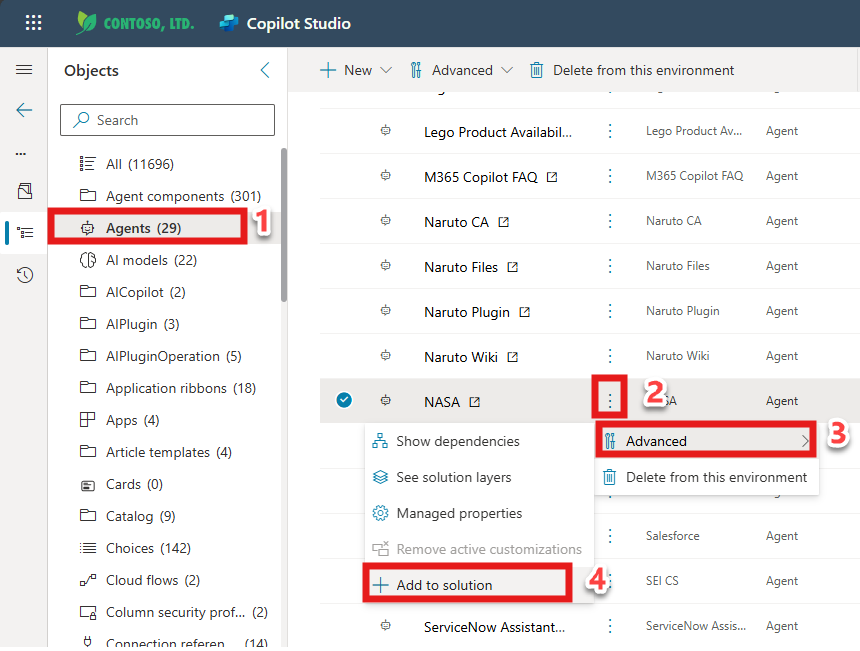Choose See solution layers
The width and height of the screenshot is (860, 651).
click(x=478, y=477)
